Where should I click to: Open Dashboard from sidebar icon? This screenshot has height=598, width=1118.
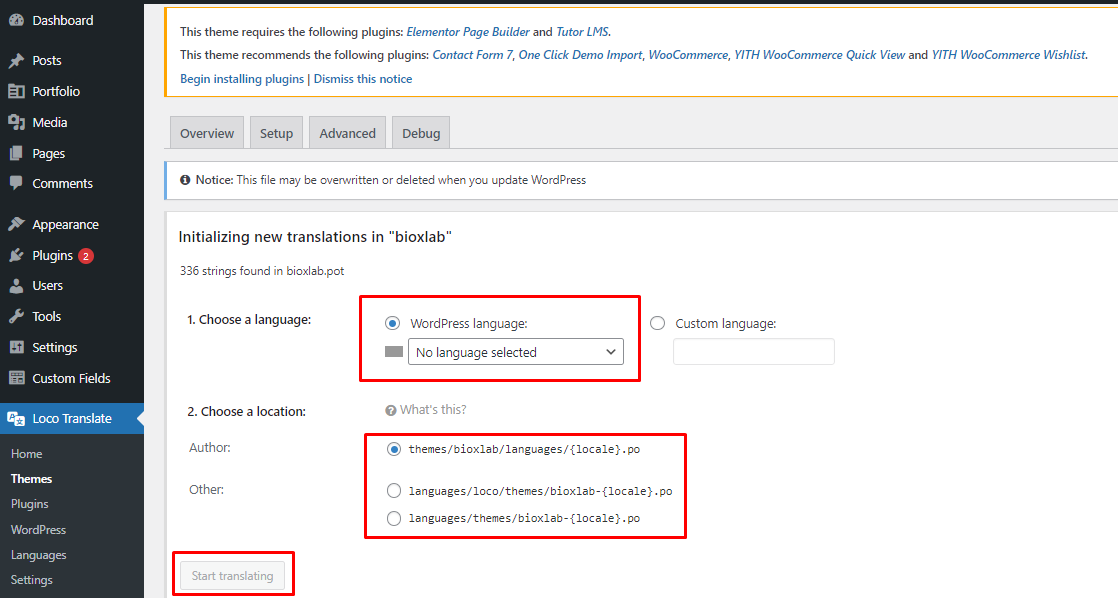click(16, 21)
